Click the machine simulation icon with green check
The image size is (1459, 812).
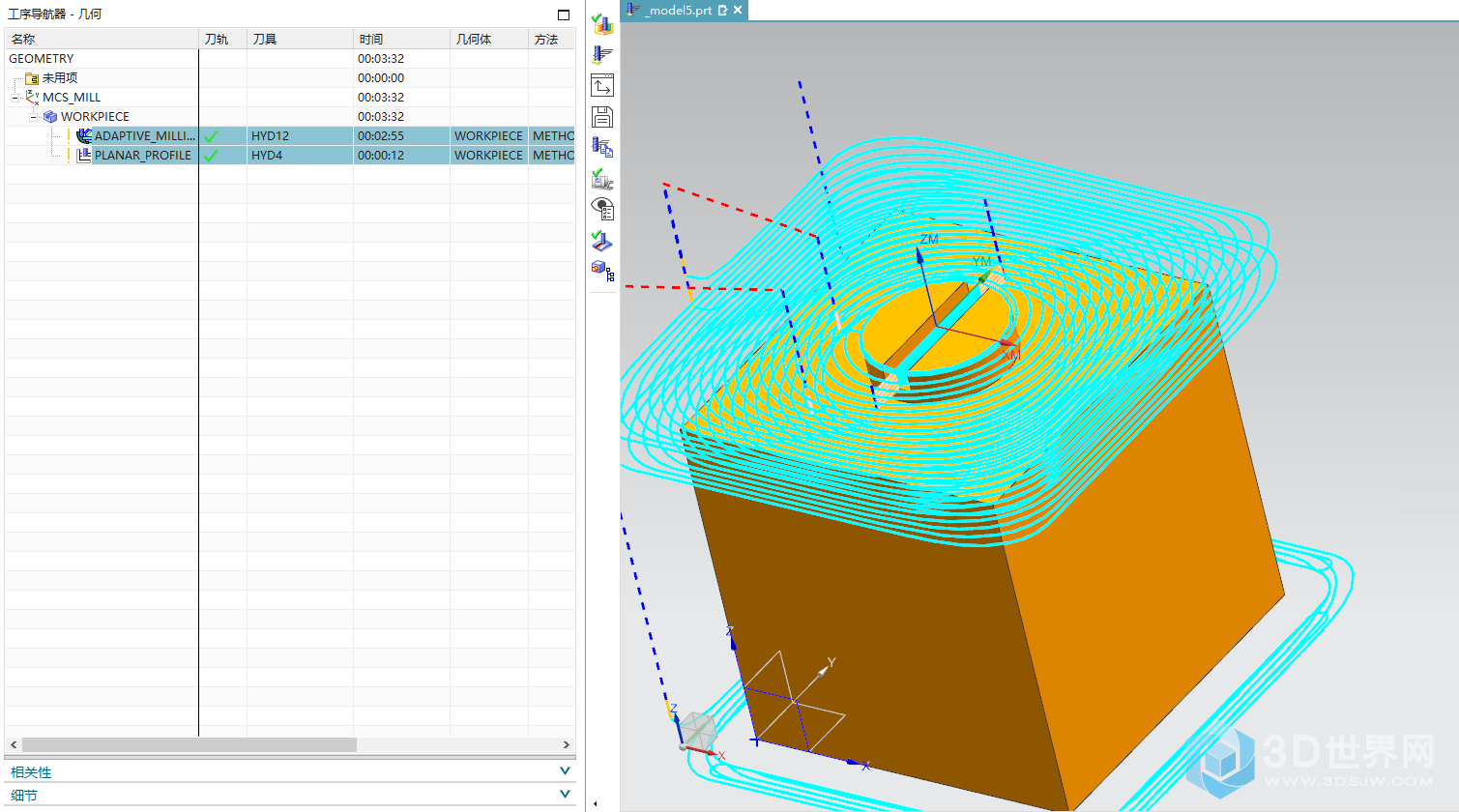point(602,179)
